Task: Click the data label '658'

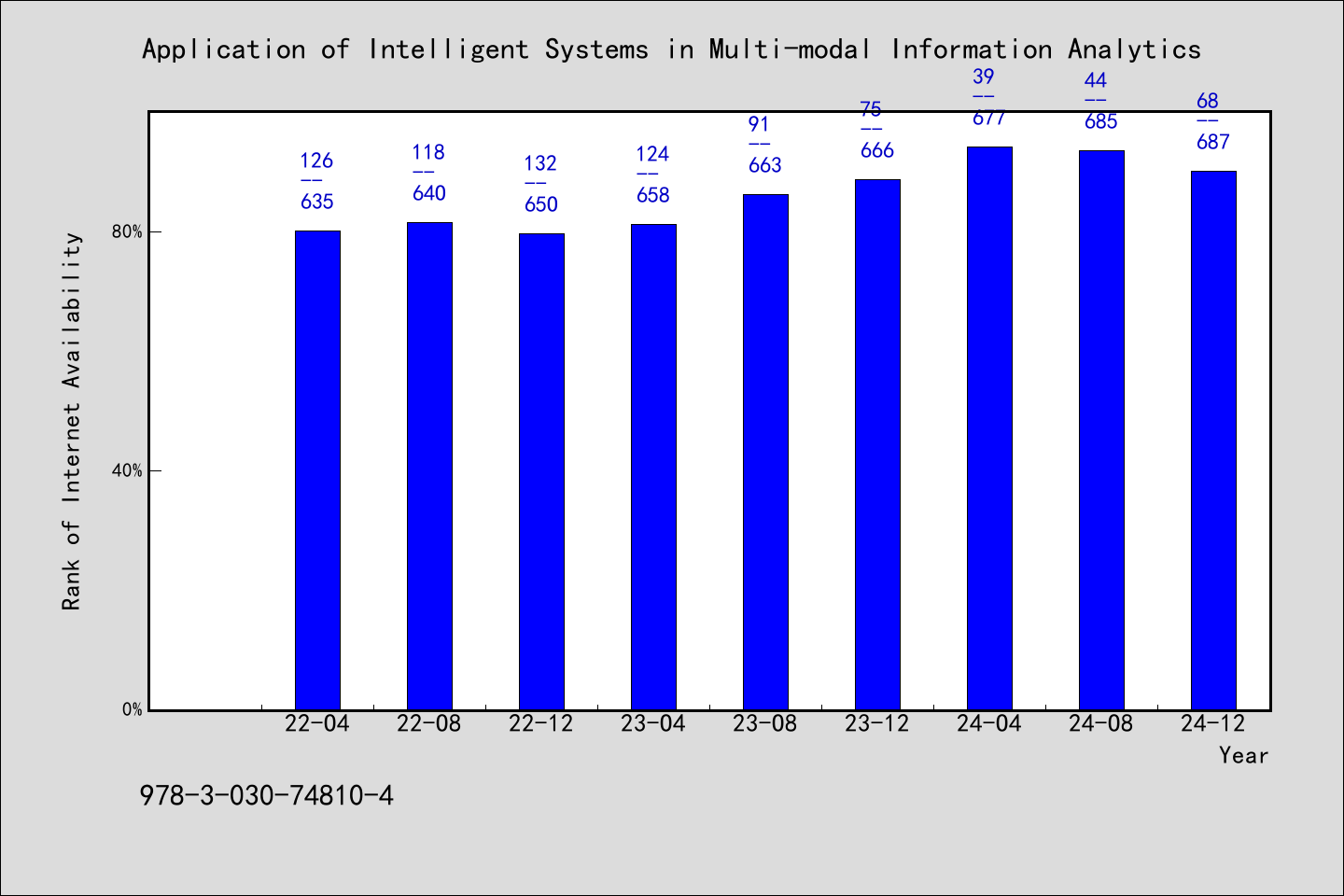Action: (x=653, y=195)
